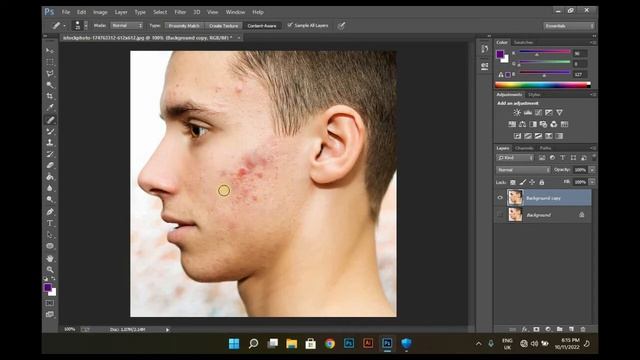Select the Spot Healing Brush tool
This screenshot has width=640, height=360.
point(50,120)
